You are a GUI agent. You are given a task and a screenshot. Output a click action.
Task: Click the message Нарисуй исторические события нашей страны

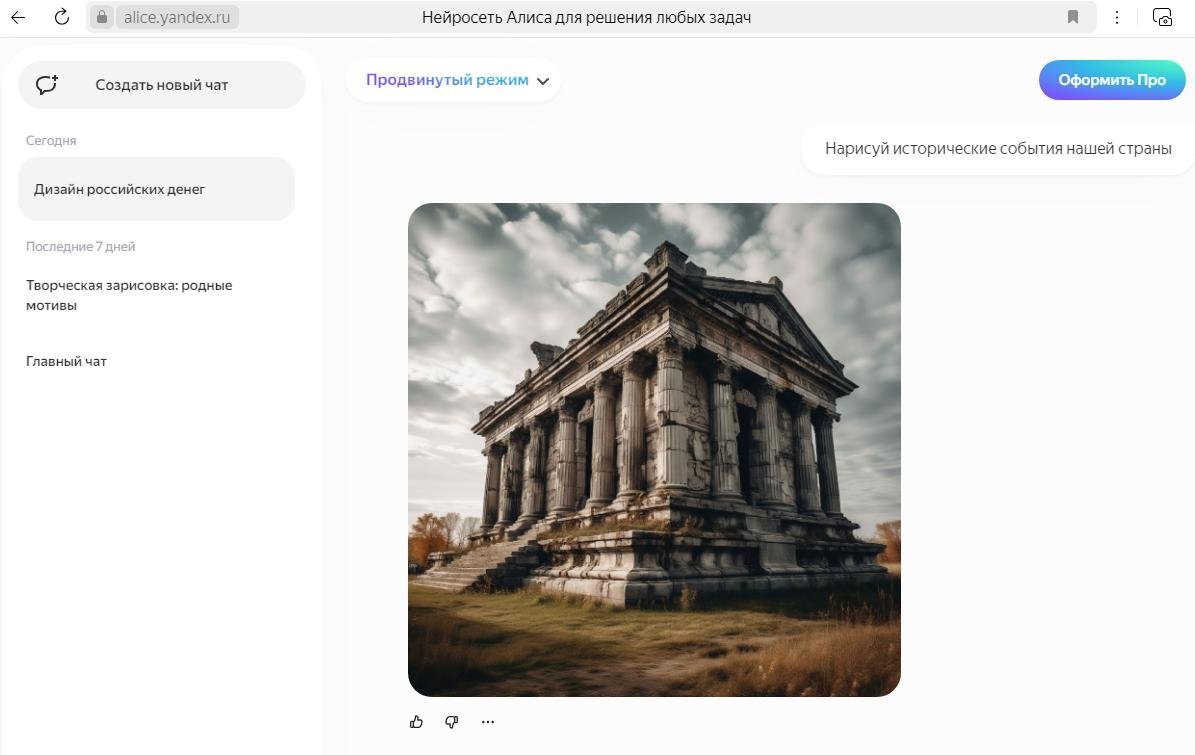pos(998,149)
